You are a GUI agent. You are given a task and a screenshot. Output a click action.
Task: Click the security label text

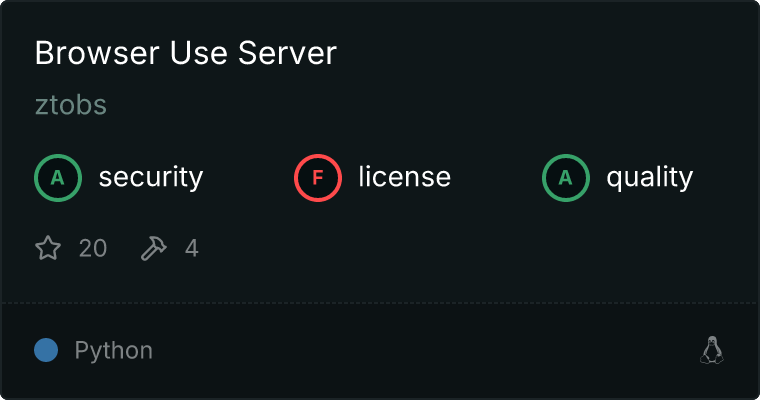click(150, 178)
